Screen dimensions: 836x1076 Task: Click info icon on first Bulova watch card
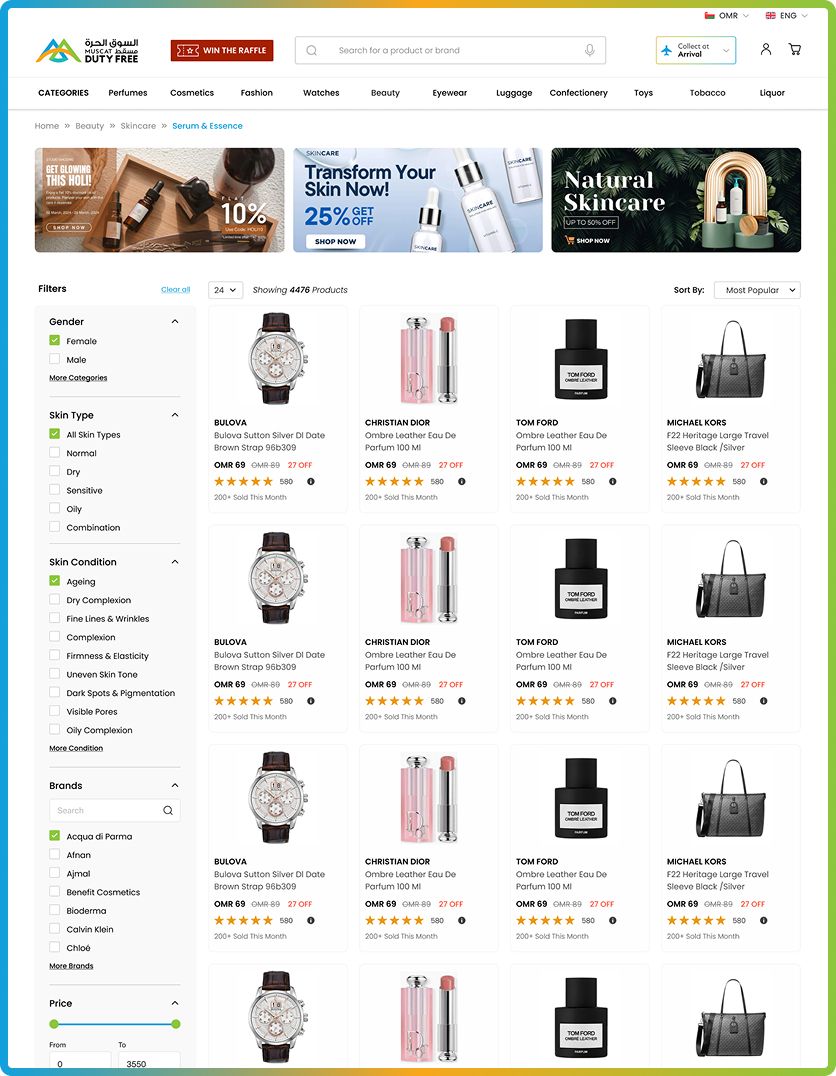pos(311,482)
